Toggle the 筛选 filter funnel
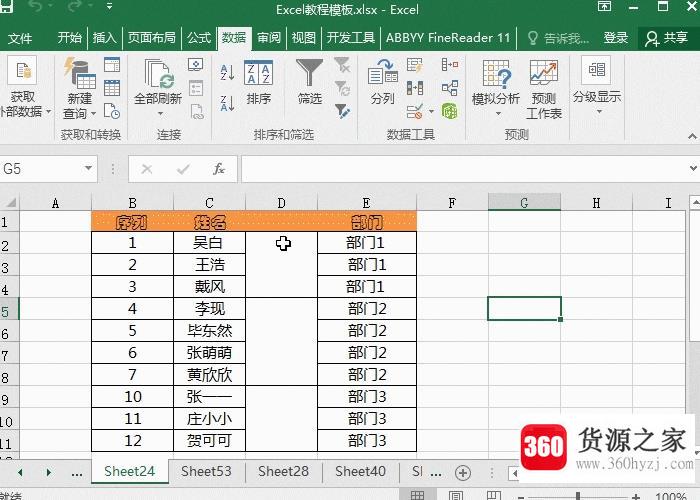 [309, 83]
